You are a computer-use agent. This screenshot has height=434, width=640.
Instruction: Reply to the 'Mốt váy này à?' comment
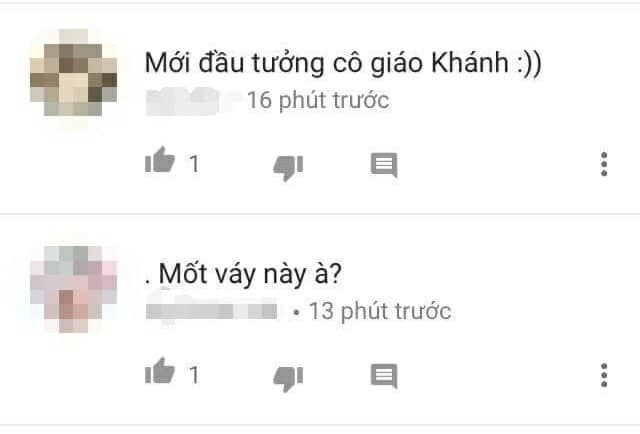[x=384, y=376]
